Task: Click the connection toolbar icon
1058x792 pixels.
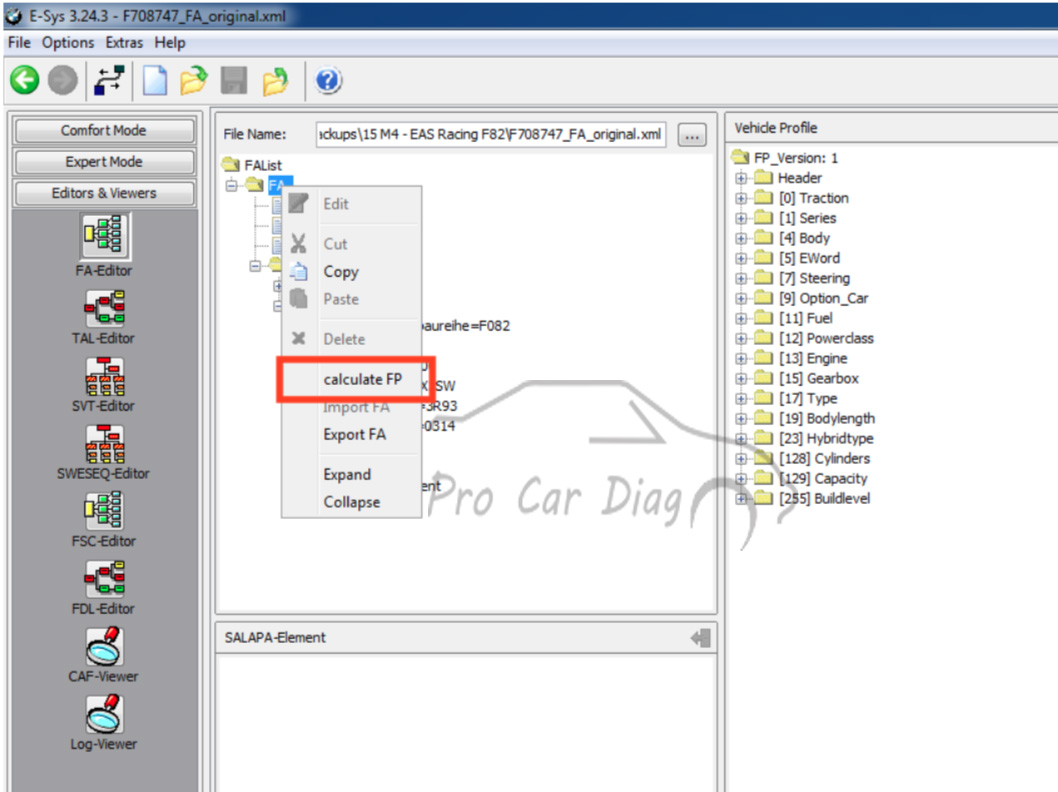Action: [109, 80]
